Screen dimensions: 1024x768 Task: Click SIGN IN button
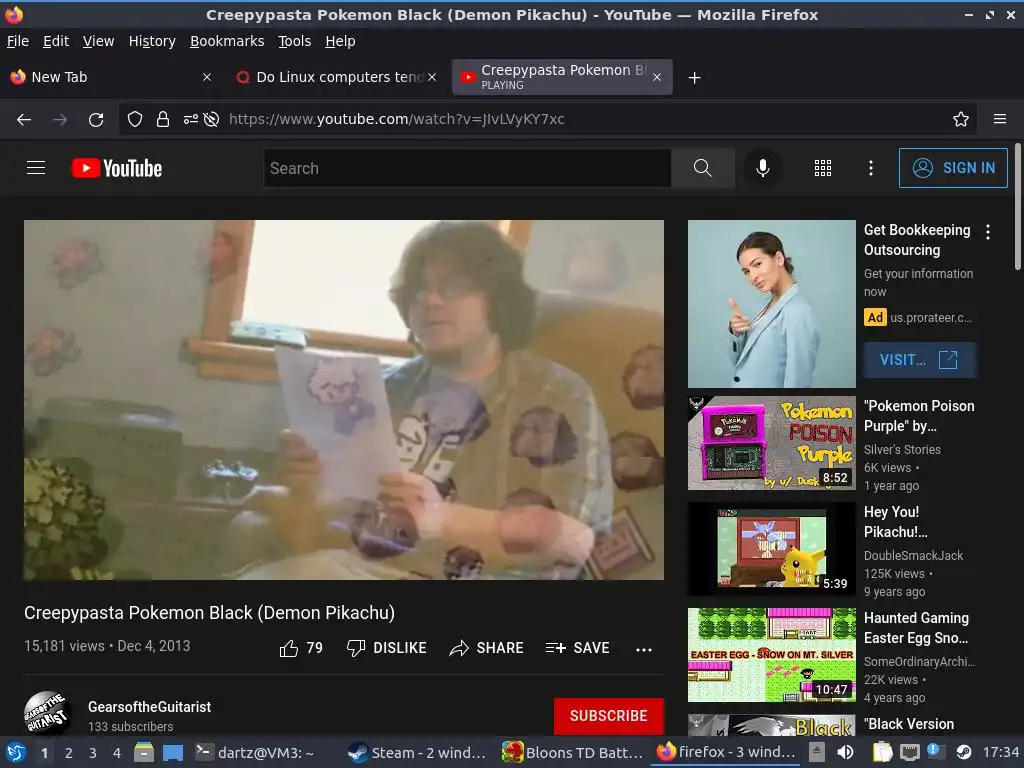(x=953, y=168)
